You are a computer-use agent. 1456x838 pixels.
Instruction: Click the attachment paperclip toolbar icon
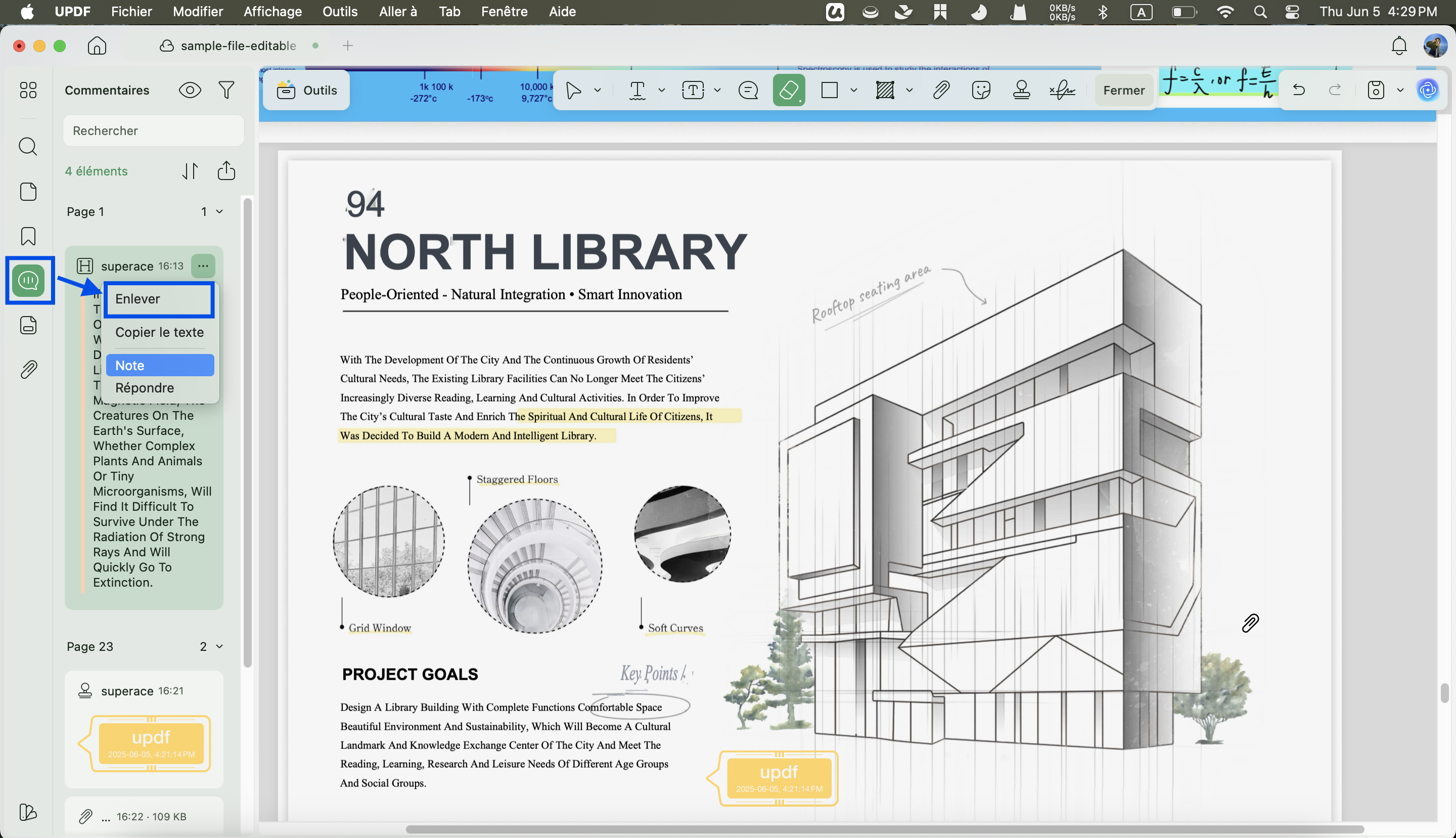click(941, 91)
